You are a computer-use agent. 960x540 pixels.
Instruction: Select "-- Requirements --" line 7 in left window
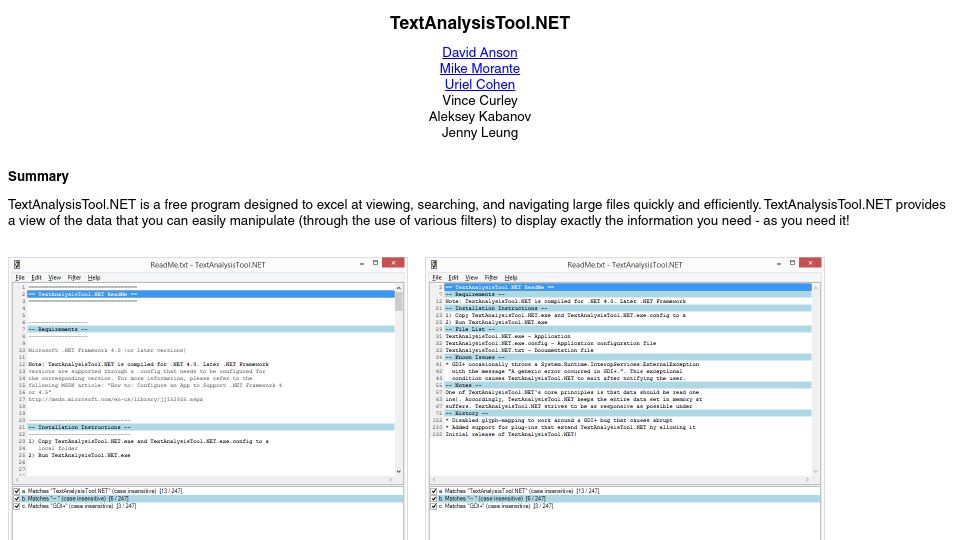click(211, 329)
